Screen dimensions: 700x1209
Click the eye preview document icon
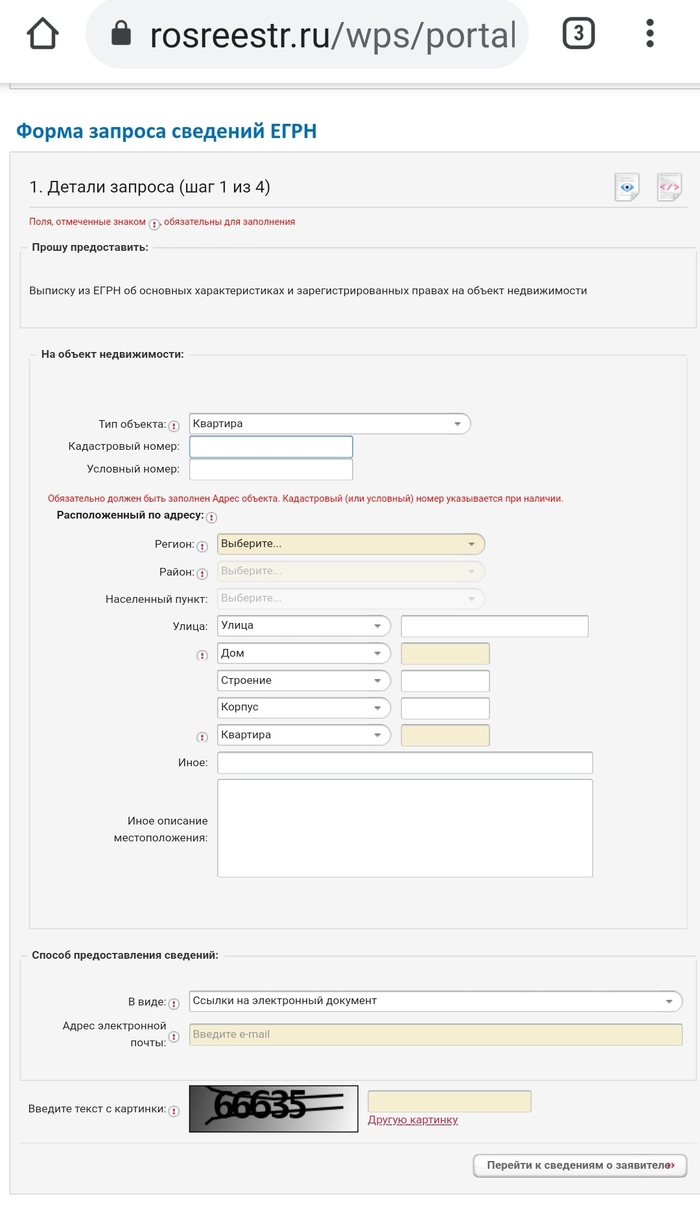click(626, 187)
